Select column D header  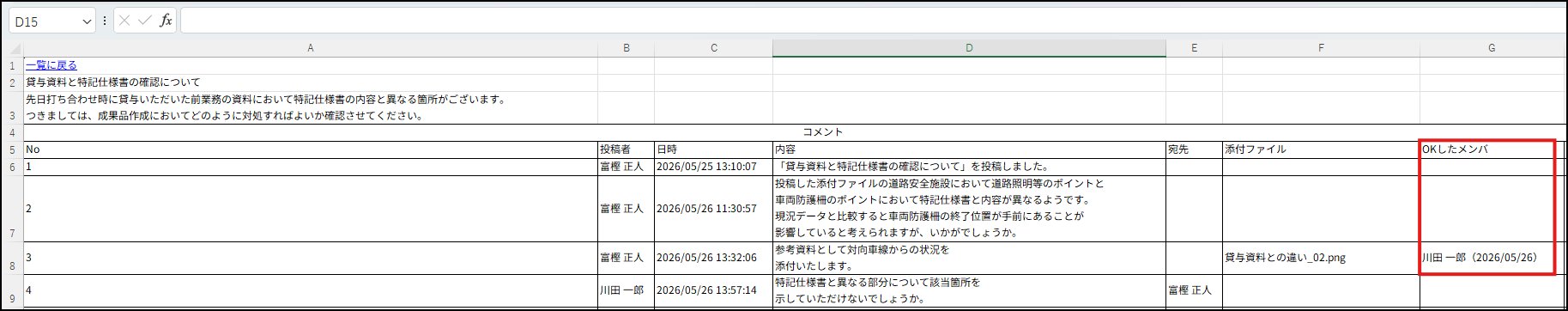click(x=970, y=48)
